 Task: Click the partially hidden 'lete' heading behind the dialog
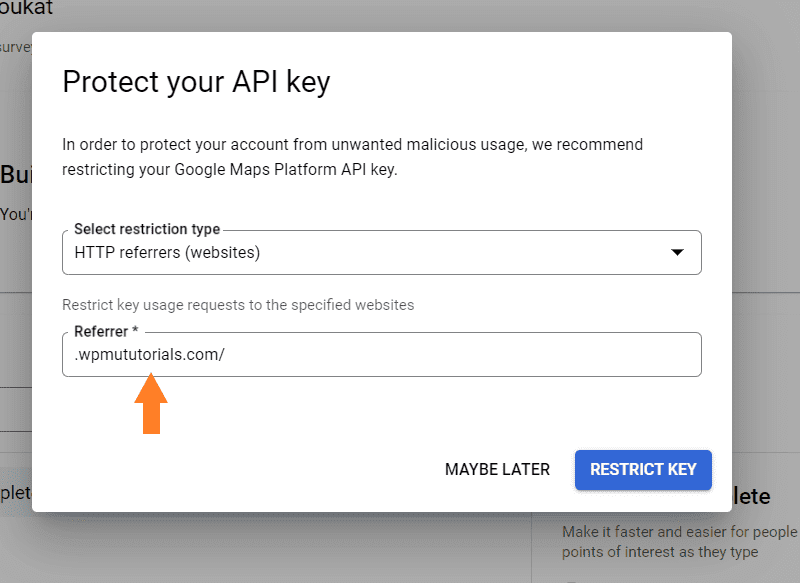point(751,496)
